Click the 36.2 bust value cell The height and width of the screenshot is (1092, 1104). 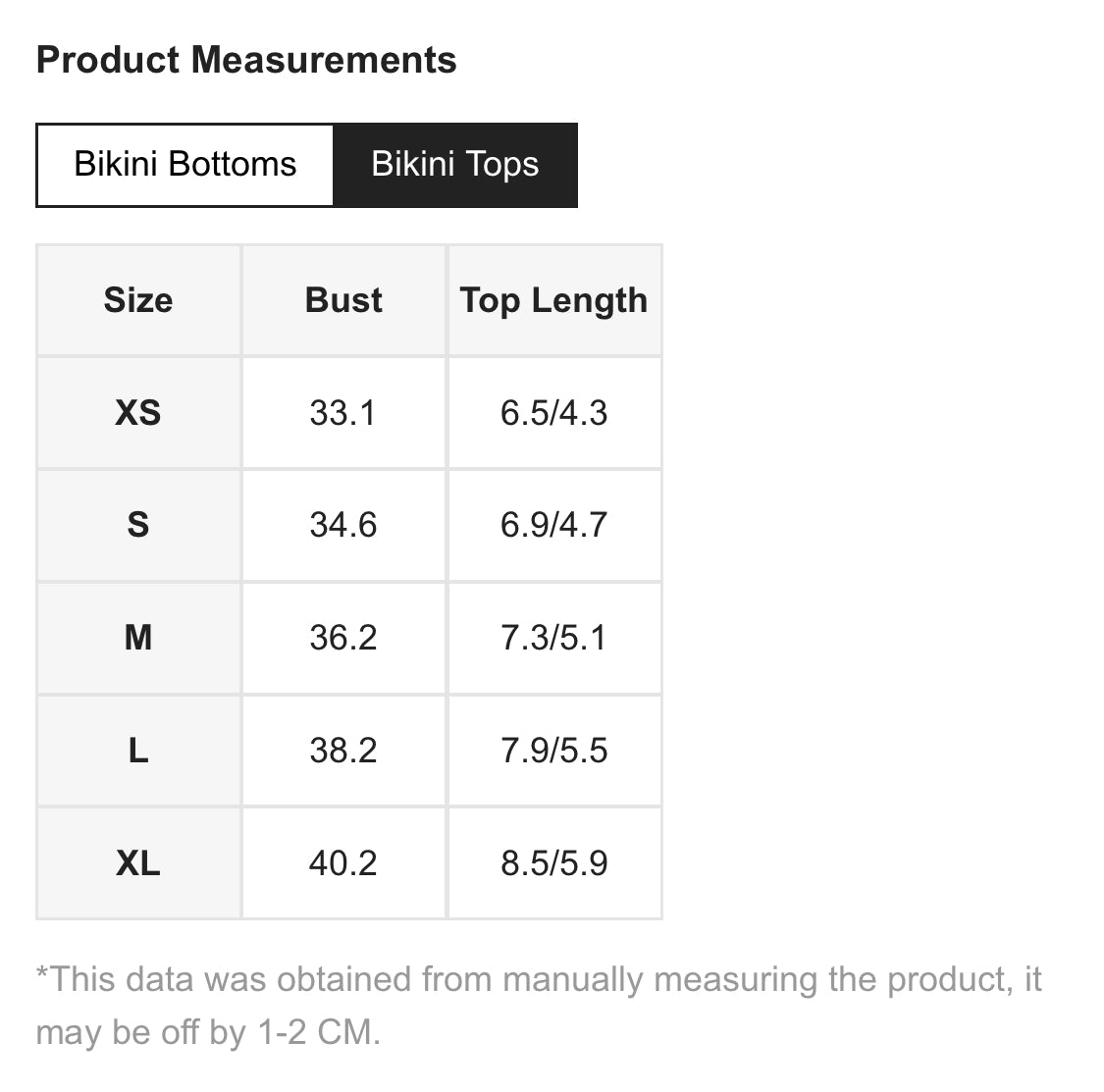pyautogui.click(x=343, y=638)
